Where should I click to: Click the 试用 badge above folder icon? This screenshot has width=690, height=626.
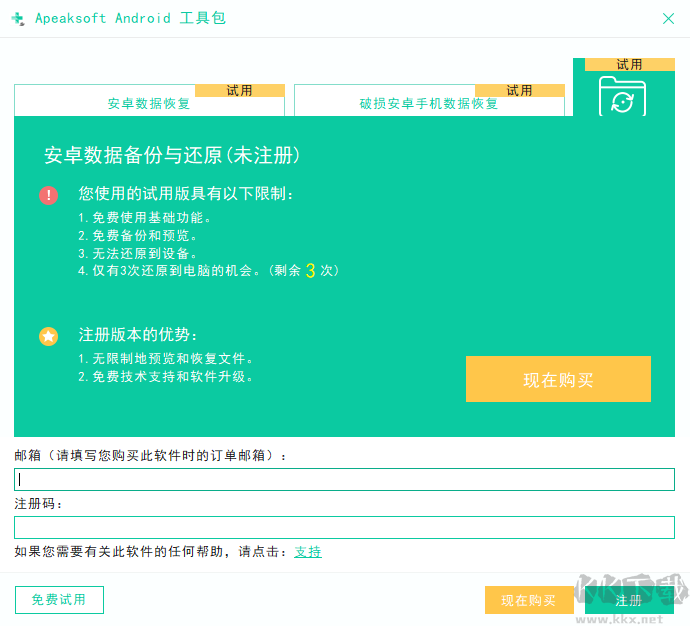coord(629,65)
